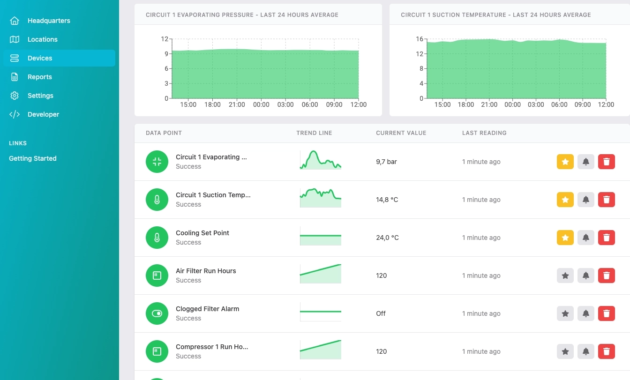
Task: Click the Compressor 1 Run Ho... name
Action: point(212,347)
